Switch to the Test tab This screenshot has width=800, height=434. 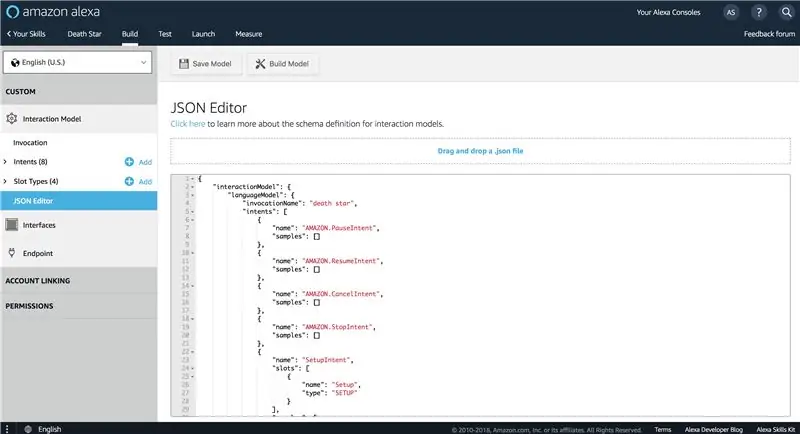[165, 34]
